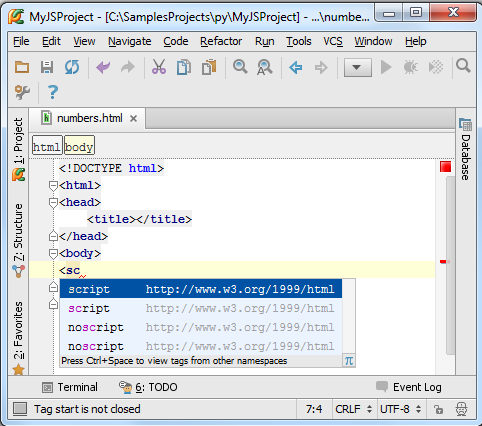This screenshot has height=426, width=482.
Task: Click the blue Back navigation arrow
Action: 296,68
